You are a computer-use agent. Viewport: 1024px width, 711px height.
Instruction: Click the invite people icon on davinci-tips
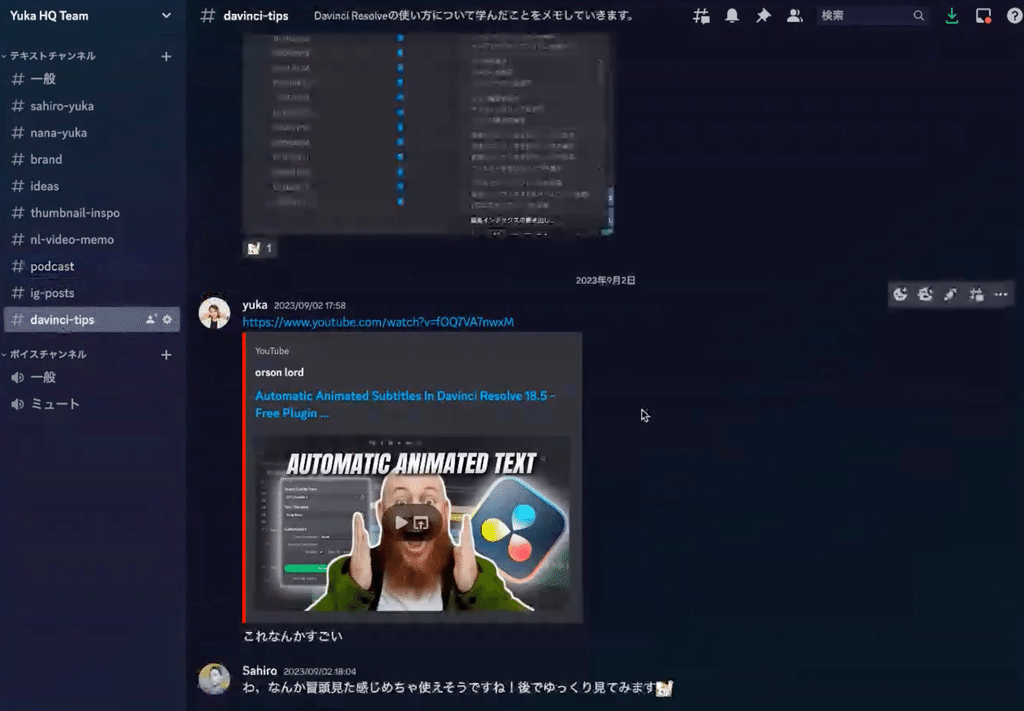tap(151, 319)
